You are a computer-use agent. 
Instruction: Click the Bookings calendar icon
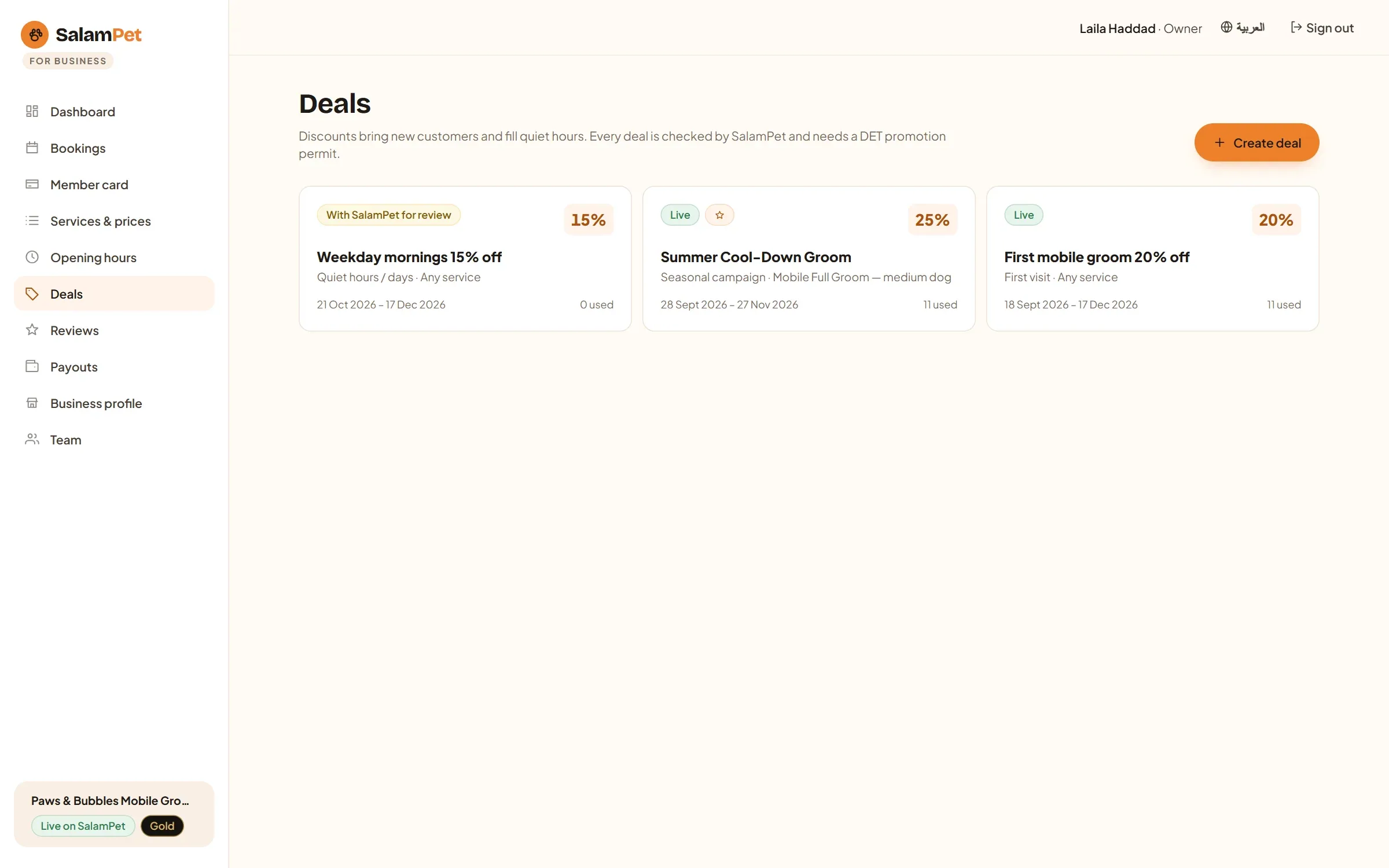click(x=32, y=148)
